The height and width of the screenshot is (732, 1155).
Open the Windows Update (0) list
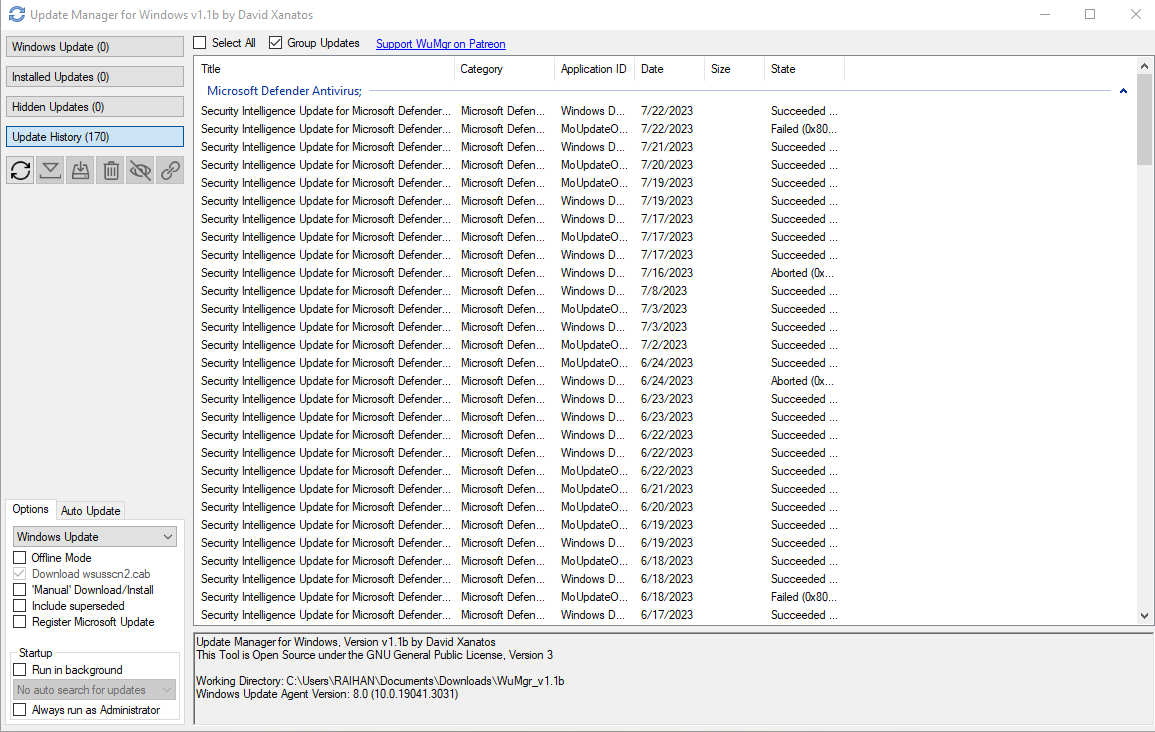[95, 46]
